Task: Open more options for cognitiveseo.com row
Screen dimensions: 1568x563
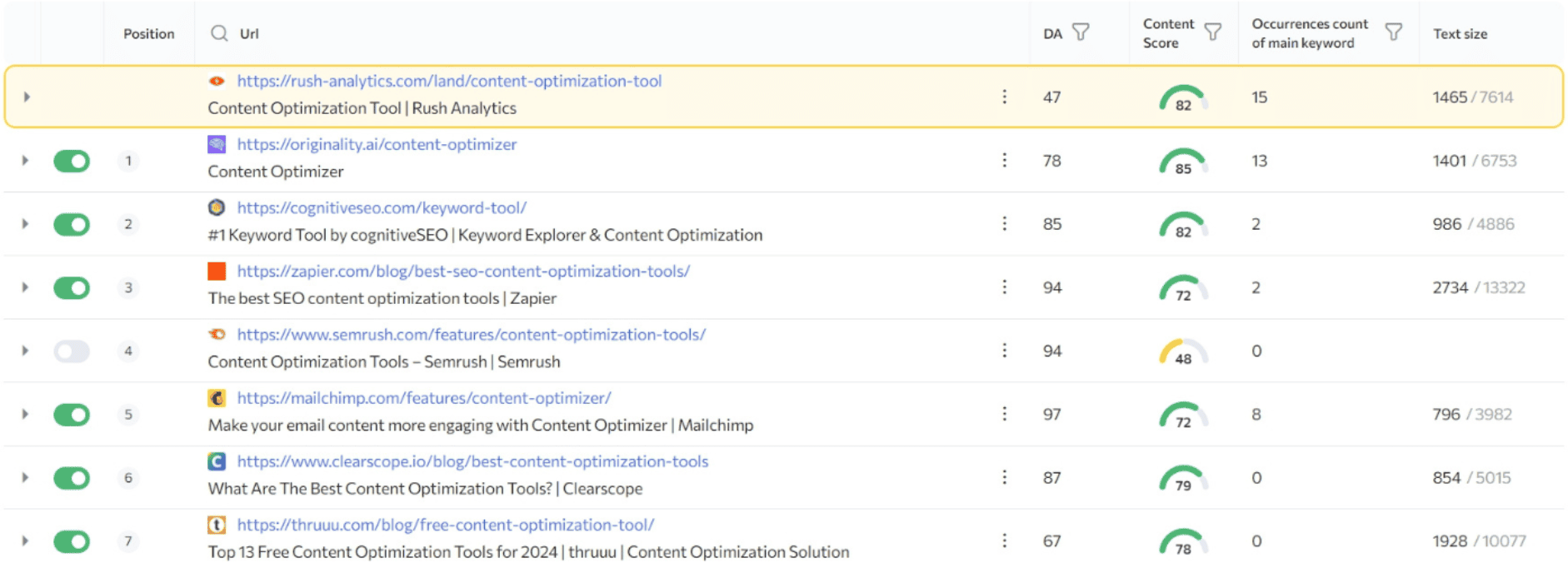Action: [x=1005, y=223]
